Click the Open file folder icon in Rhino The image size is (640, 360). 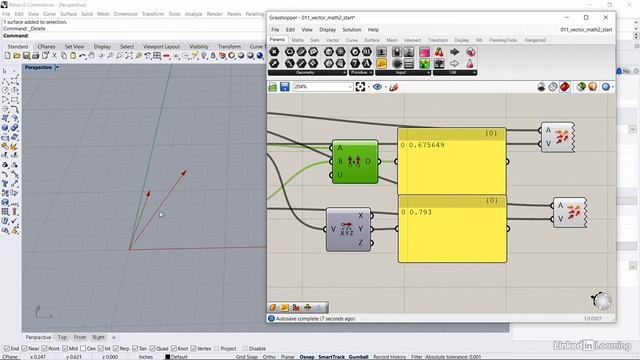17,56
